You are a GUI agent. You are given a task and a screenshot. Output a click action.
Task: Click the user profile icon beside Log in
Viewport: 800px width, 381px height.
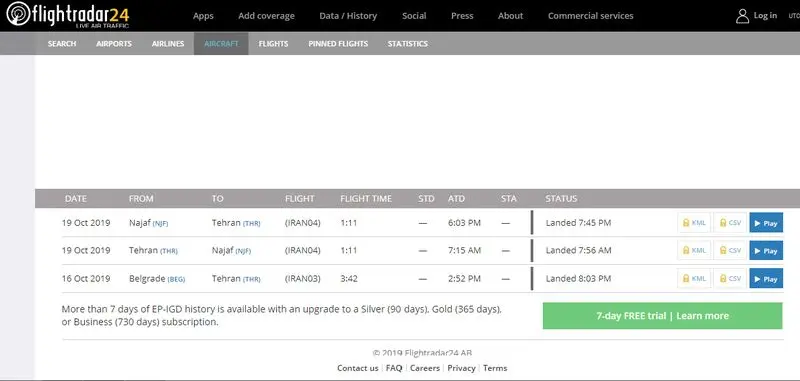pyautogui.click(x=742, y=16)
